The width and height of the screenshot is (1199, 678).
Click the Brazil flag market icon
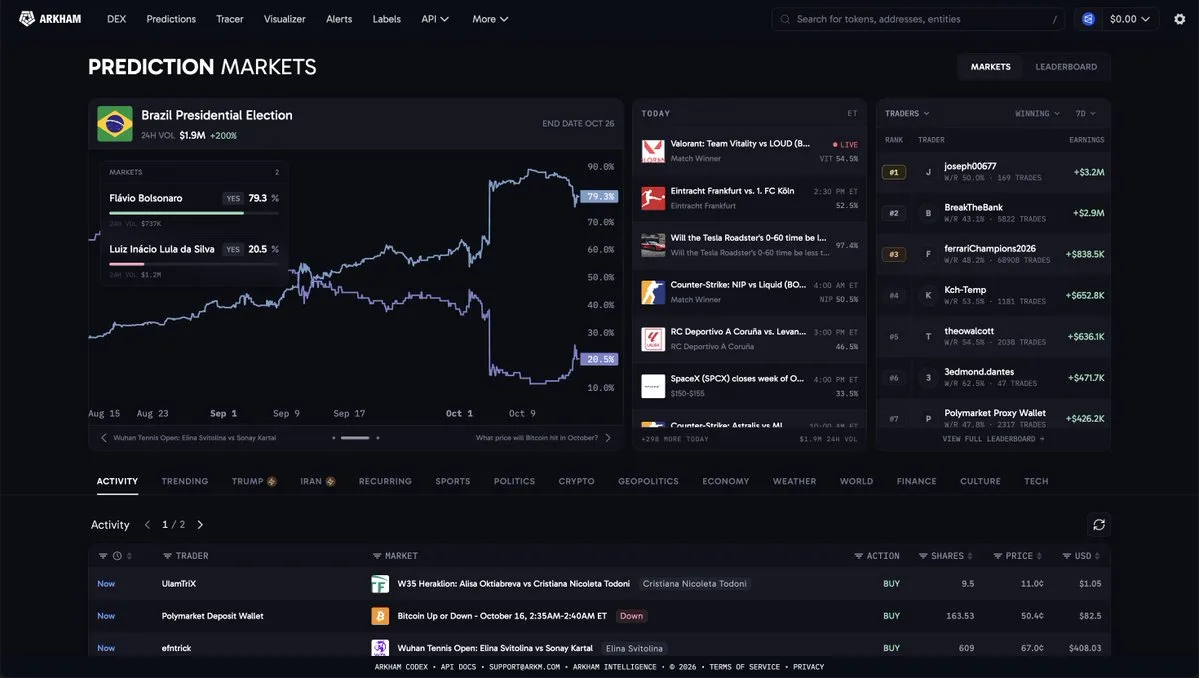click(115, 124)
